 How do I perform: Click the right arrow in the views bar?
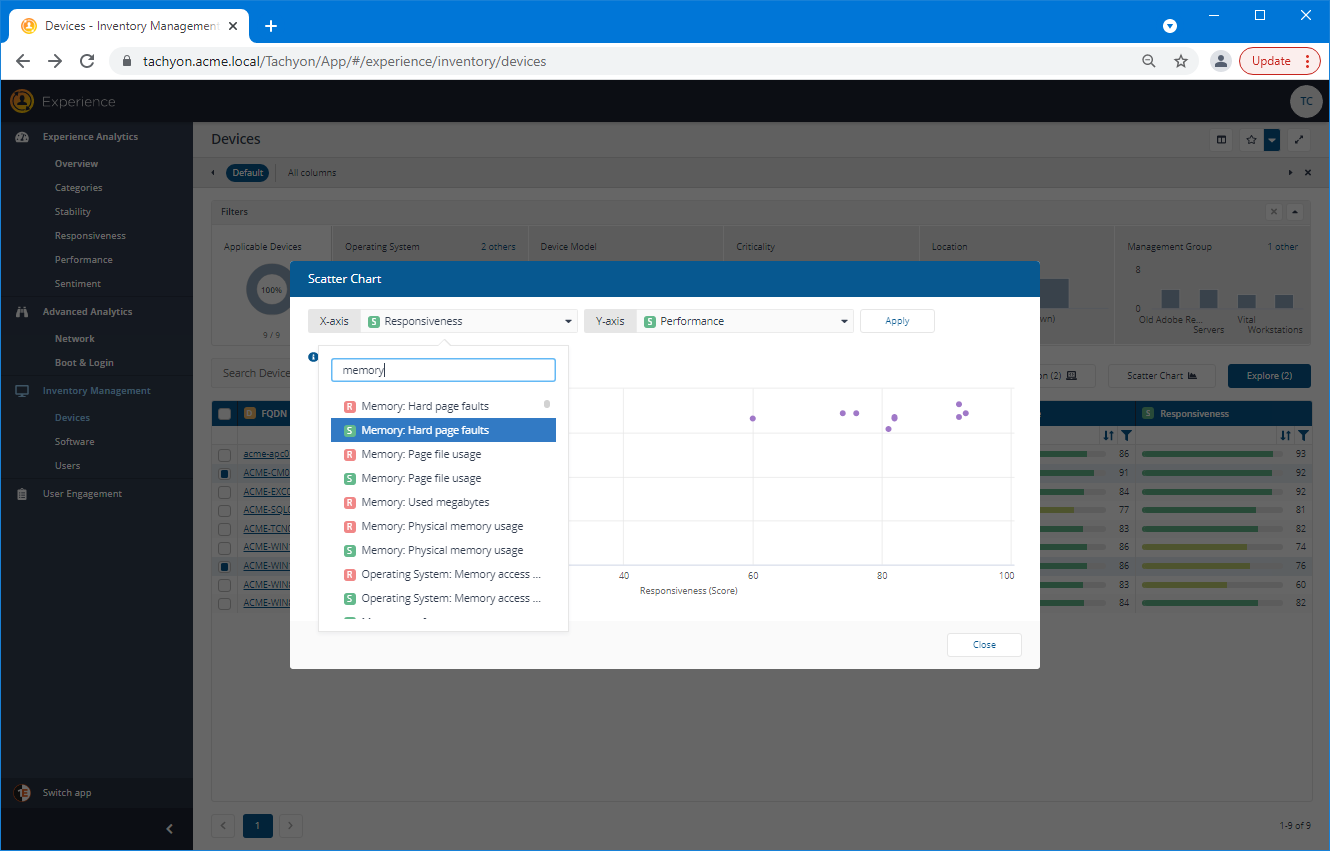point(1291,173)
